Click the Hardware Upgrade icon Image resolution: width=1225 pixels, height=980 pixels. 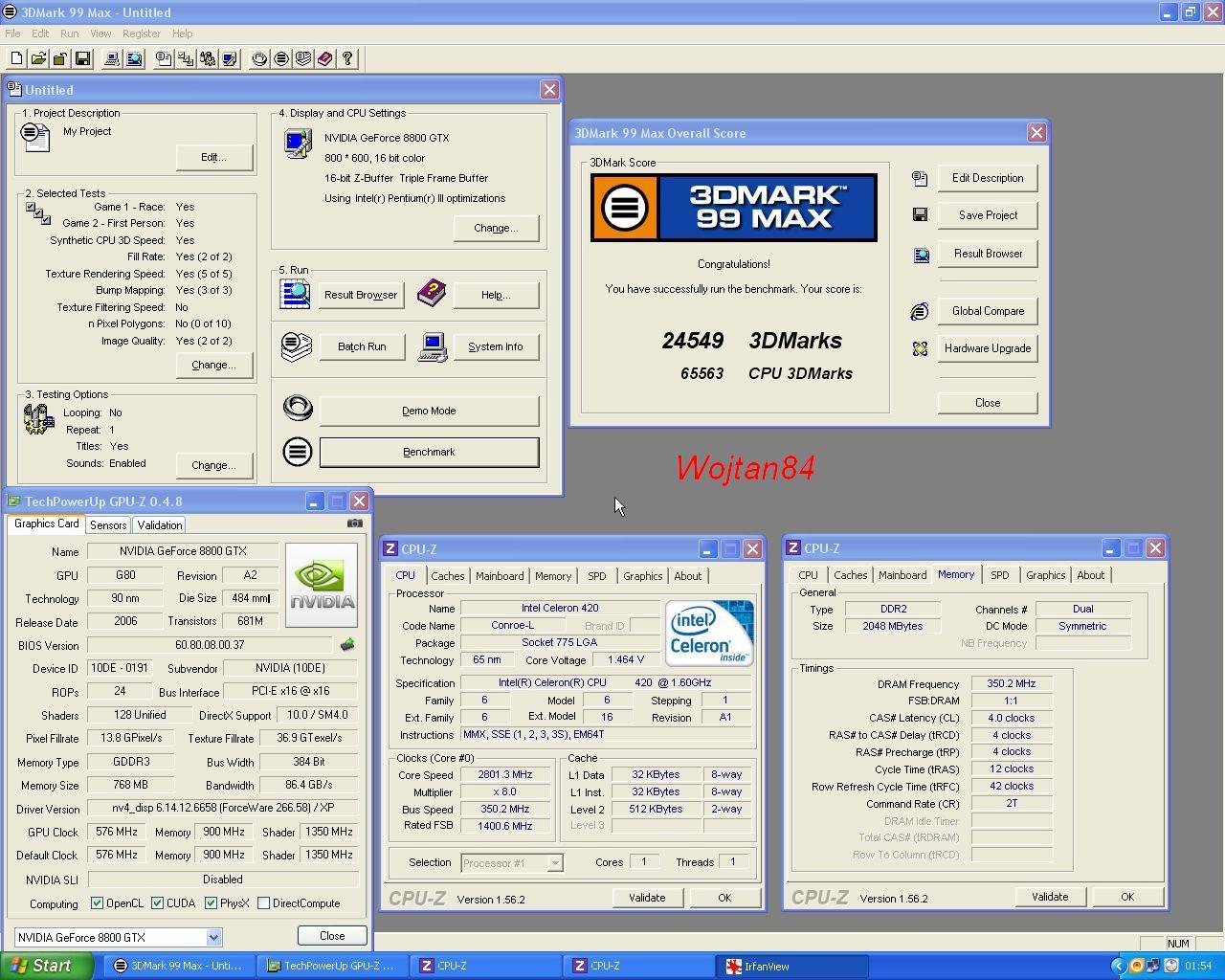[920, 348]
